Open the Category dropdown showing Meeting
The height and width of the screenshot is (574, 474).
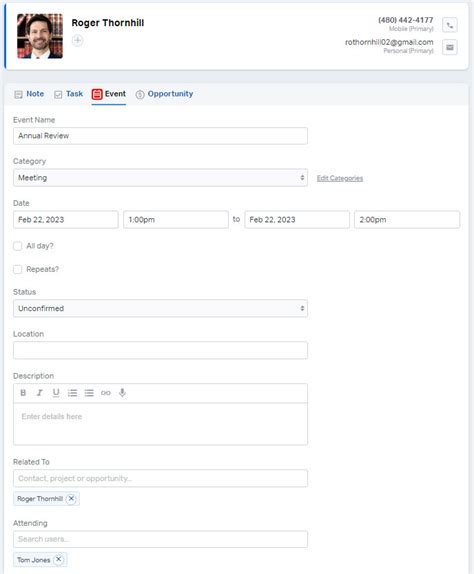tap(160, 178)
